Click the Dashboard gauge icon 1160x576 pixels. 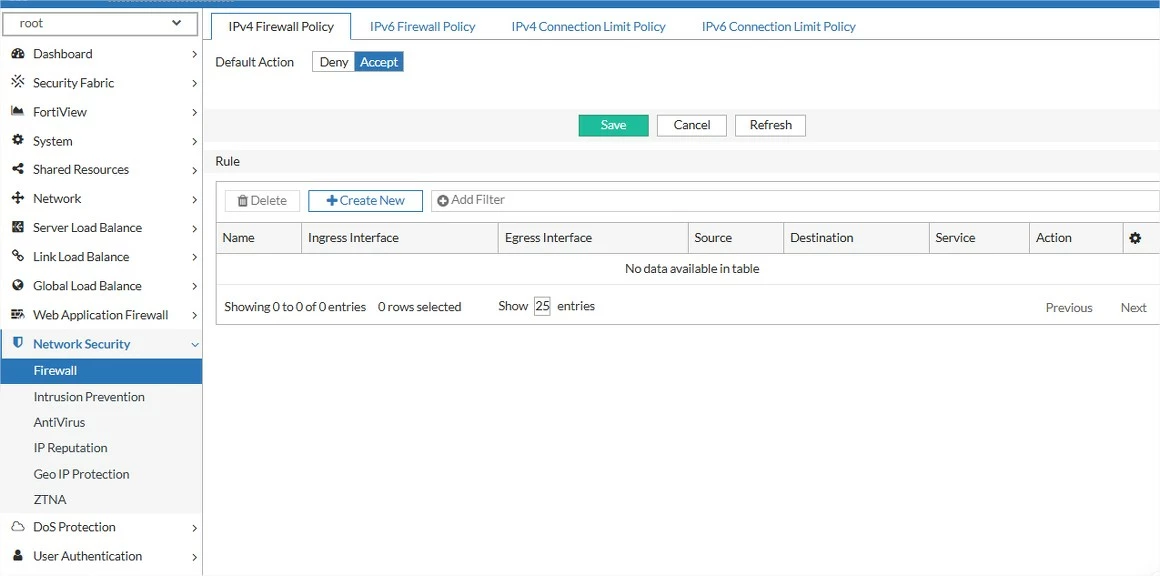point(18,54)
